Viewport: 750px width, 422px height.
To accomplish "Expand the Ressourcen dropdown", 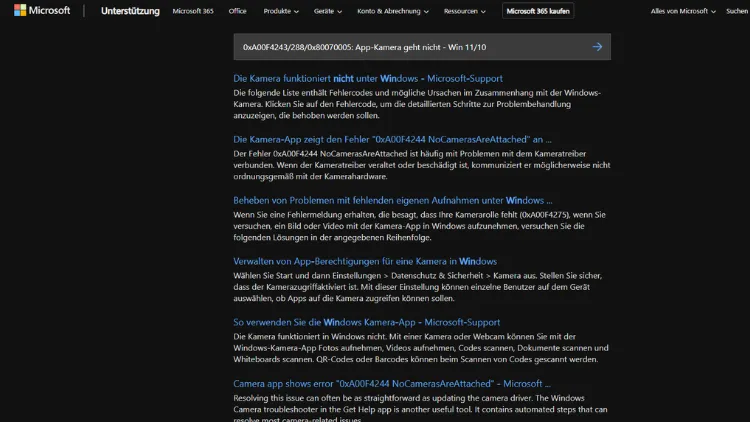I will tap(464, 11).
